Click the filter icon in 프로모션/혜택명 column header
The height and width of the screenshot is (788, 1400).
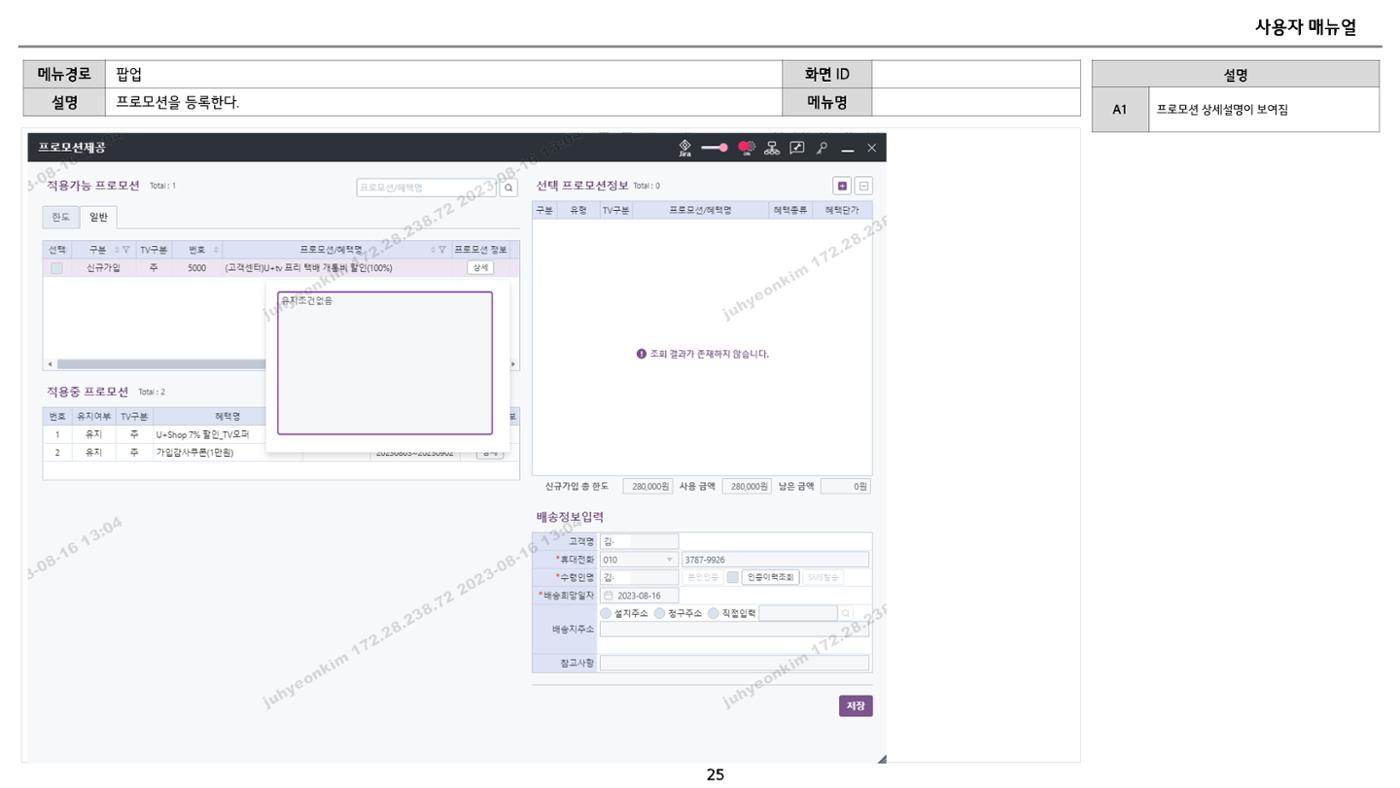point(441,249)
